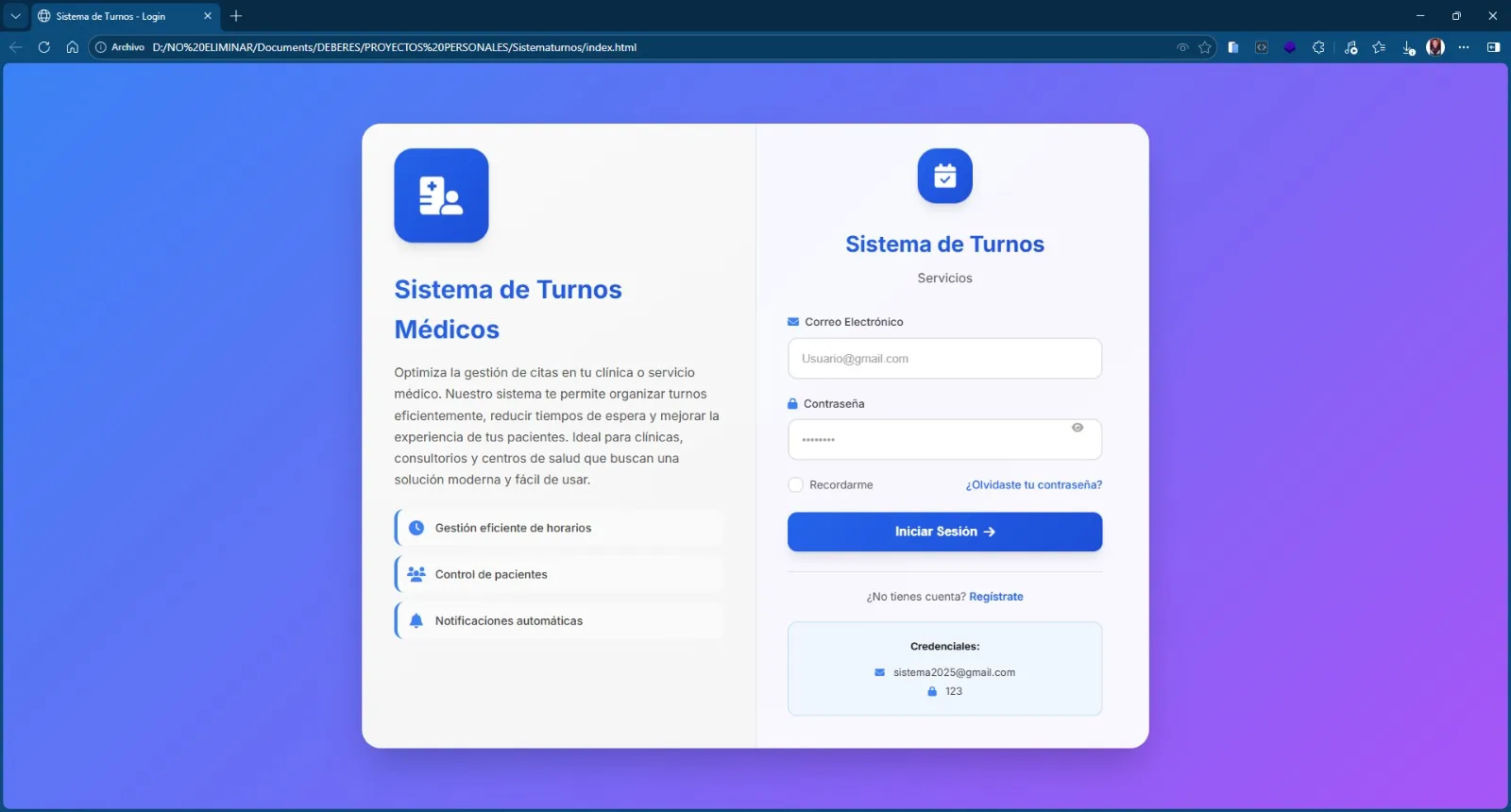Click the medical records logo icon
Image resolution: width=1511 pixels, height=812 pixels.
[441, 195]
